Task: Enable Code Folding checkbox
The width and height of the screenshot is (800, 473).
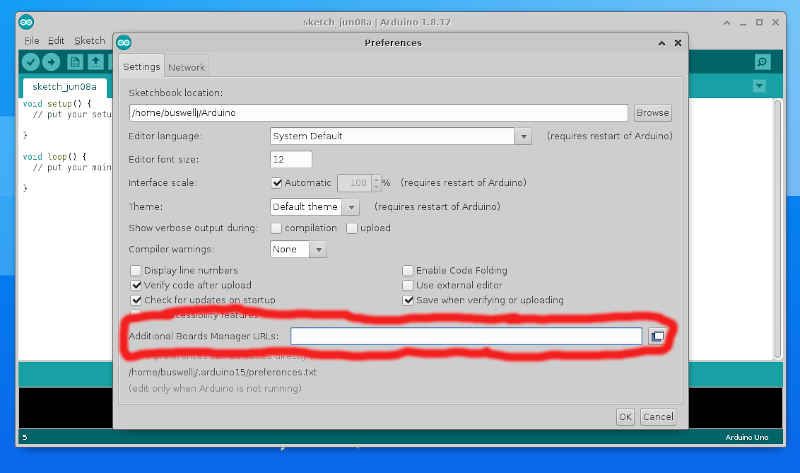Action: pos(408,270)
